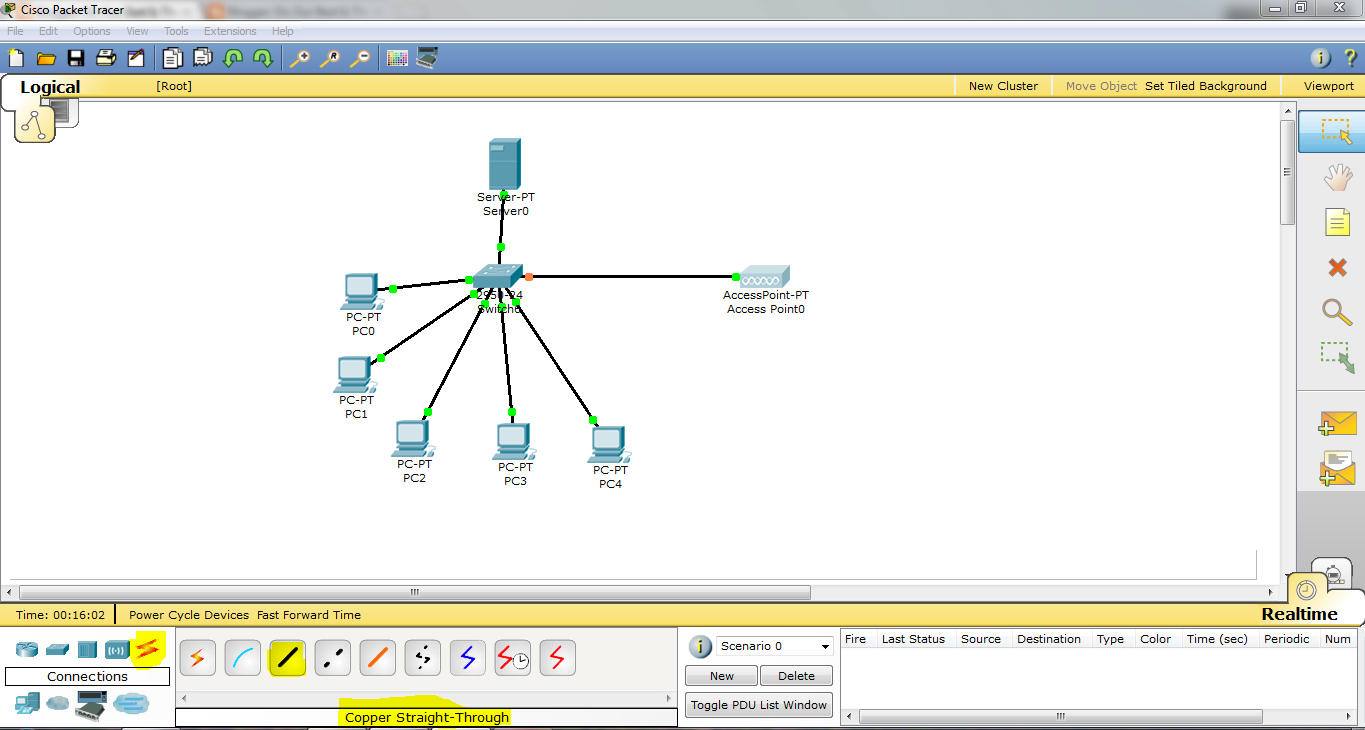1365x730 pixels.
Task: Choose the Multiuser Connection category
Action: point(130,704)
